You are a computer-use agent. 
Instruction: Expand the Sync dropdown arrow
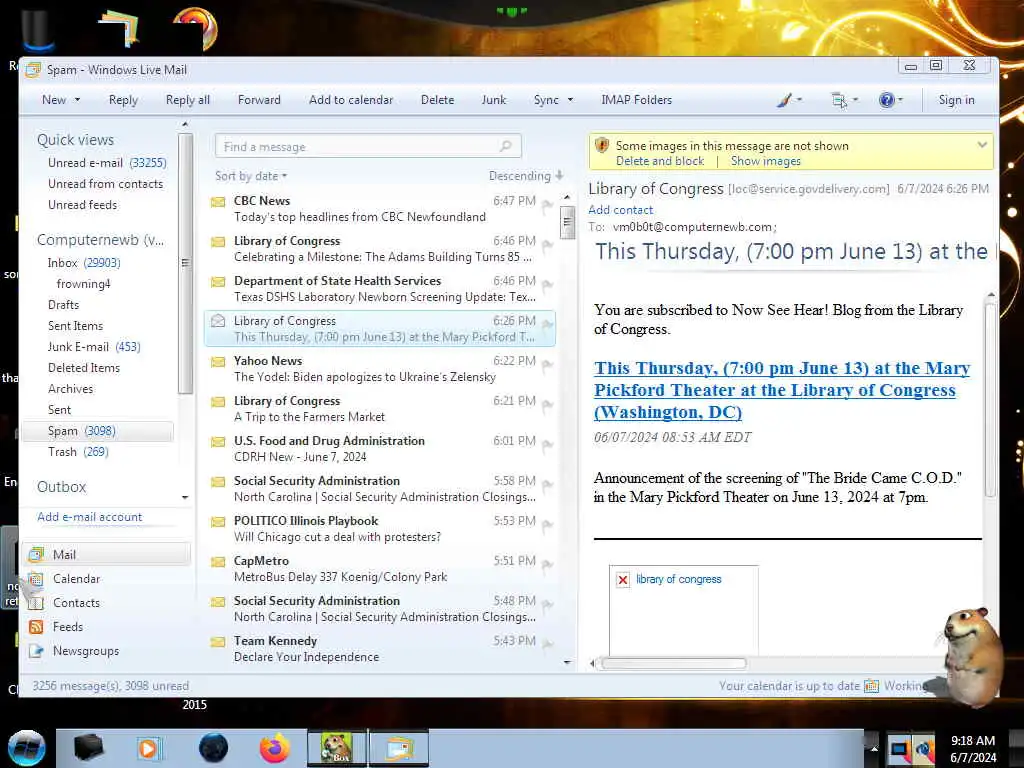click(570, 100)
